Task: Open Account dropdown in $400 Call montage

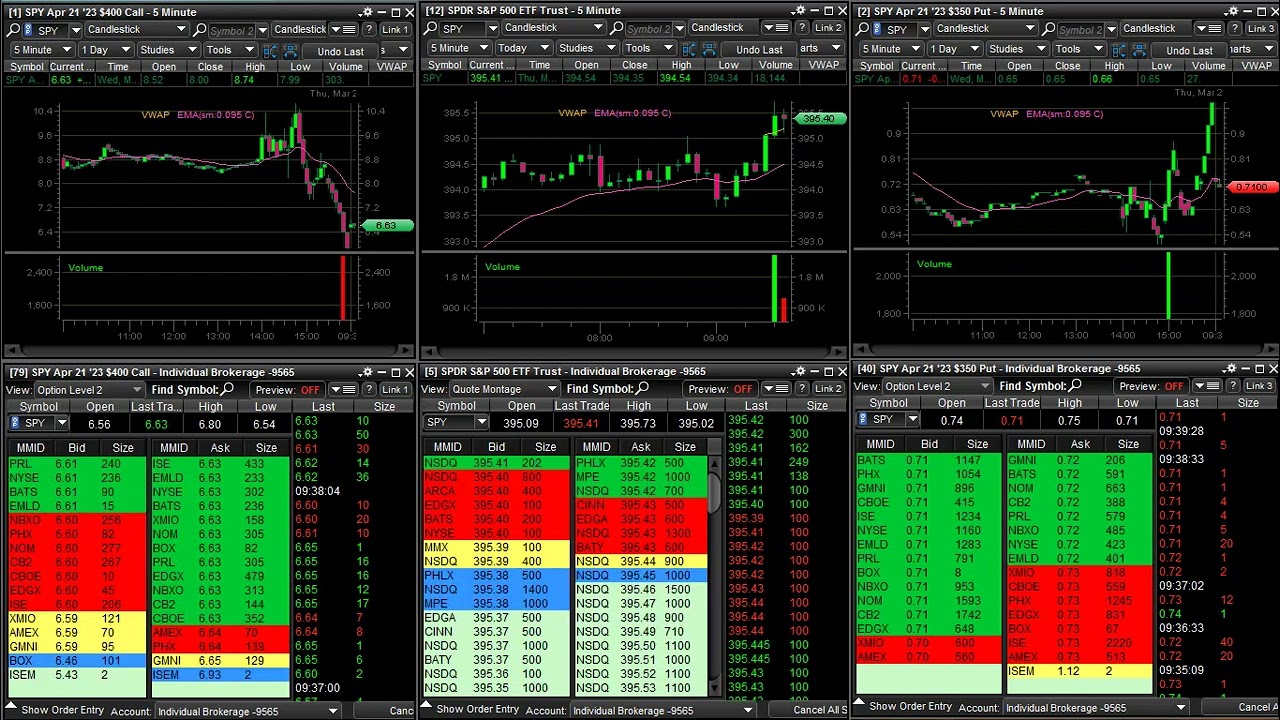Action: coord(248,711)
